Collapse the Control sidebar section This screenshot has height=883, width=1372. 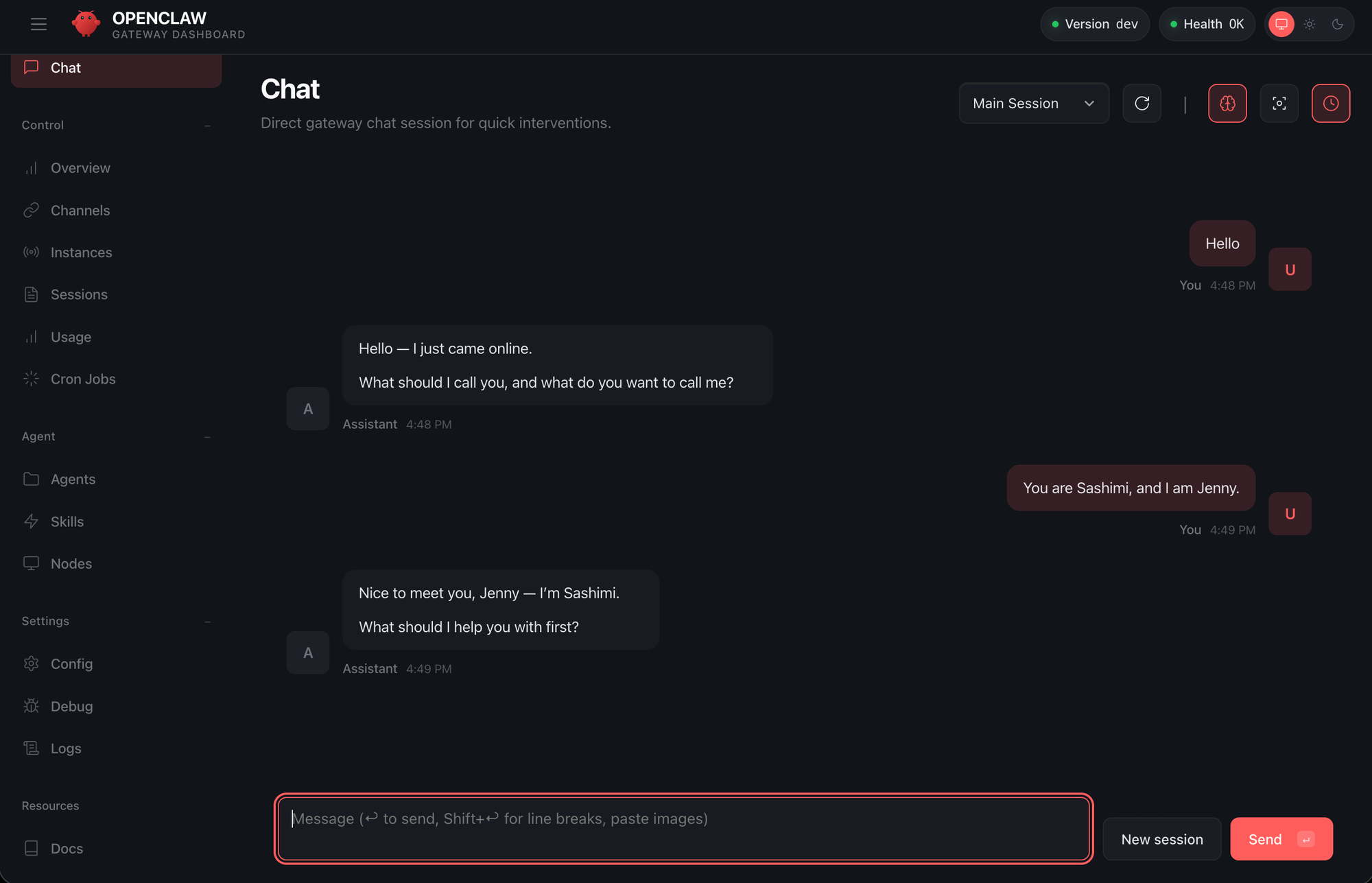point(207,126)
